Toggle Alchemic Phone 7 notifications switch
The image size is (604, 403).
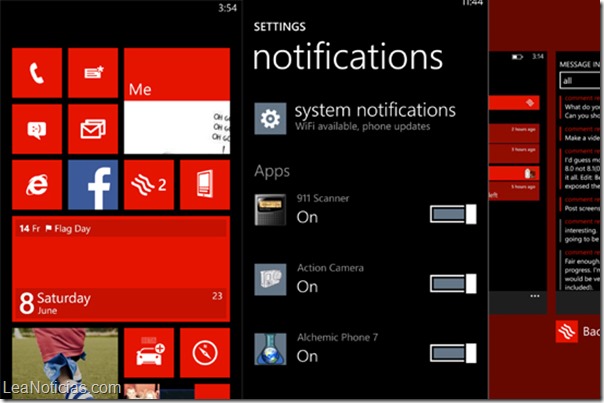[453, 353]
